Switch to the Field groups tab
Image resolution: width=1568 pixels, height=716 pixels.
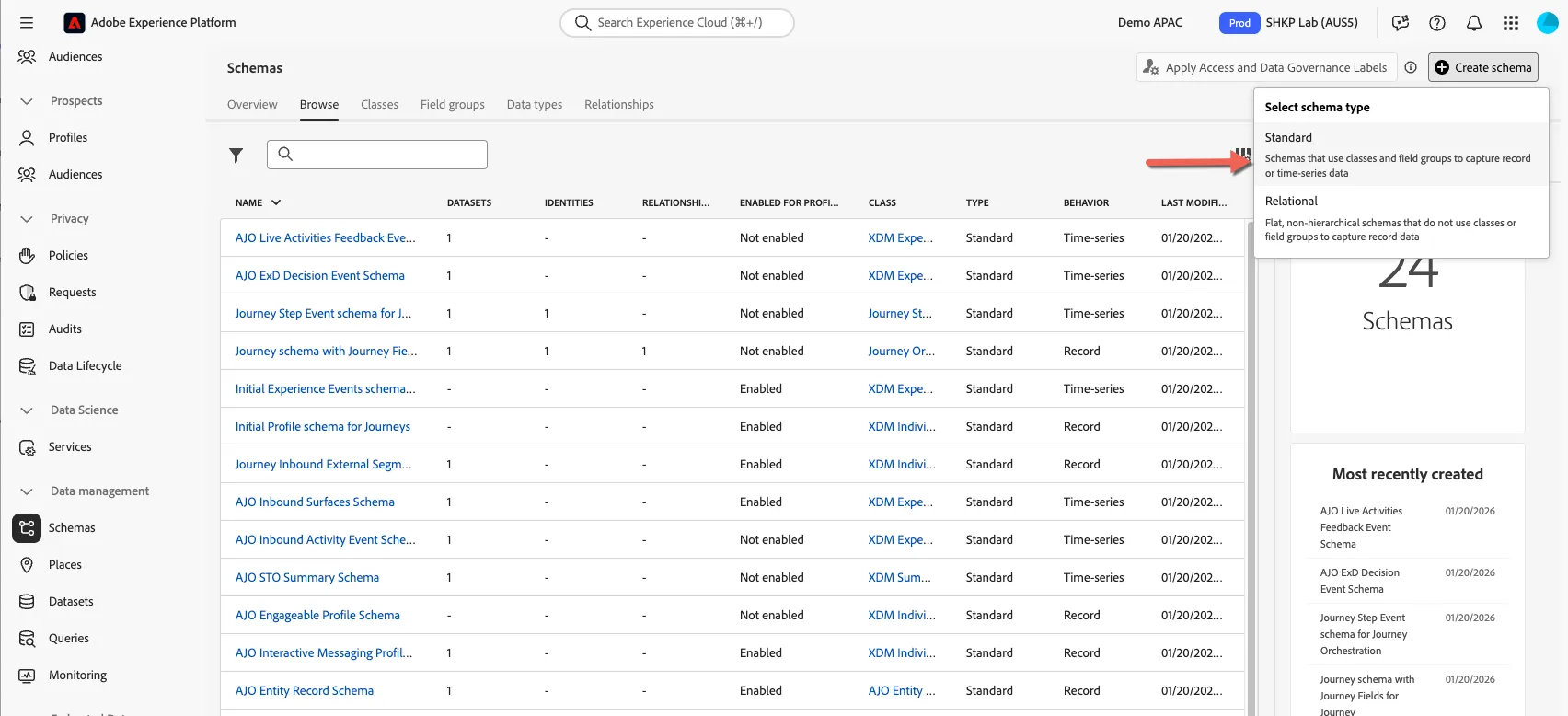pyautogui.click(x=453, y=105)
